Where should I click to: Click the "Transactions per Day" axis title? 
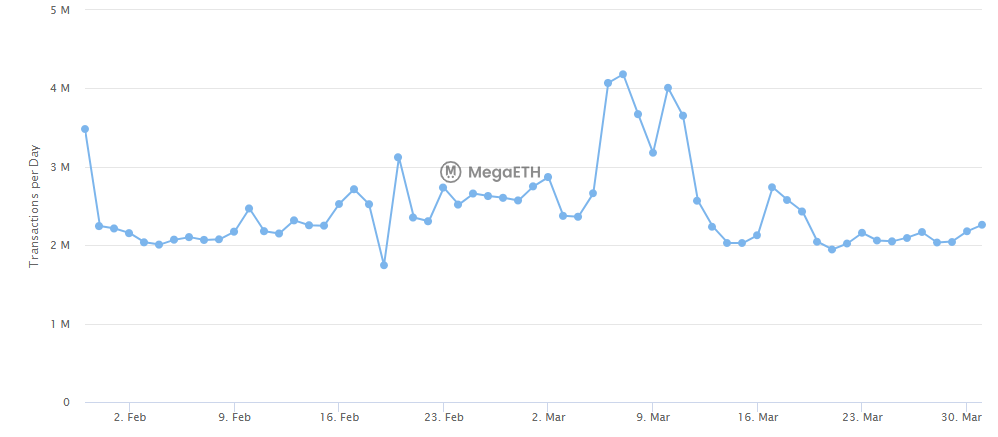[34, 206]
